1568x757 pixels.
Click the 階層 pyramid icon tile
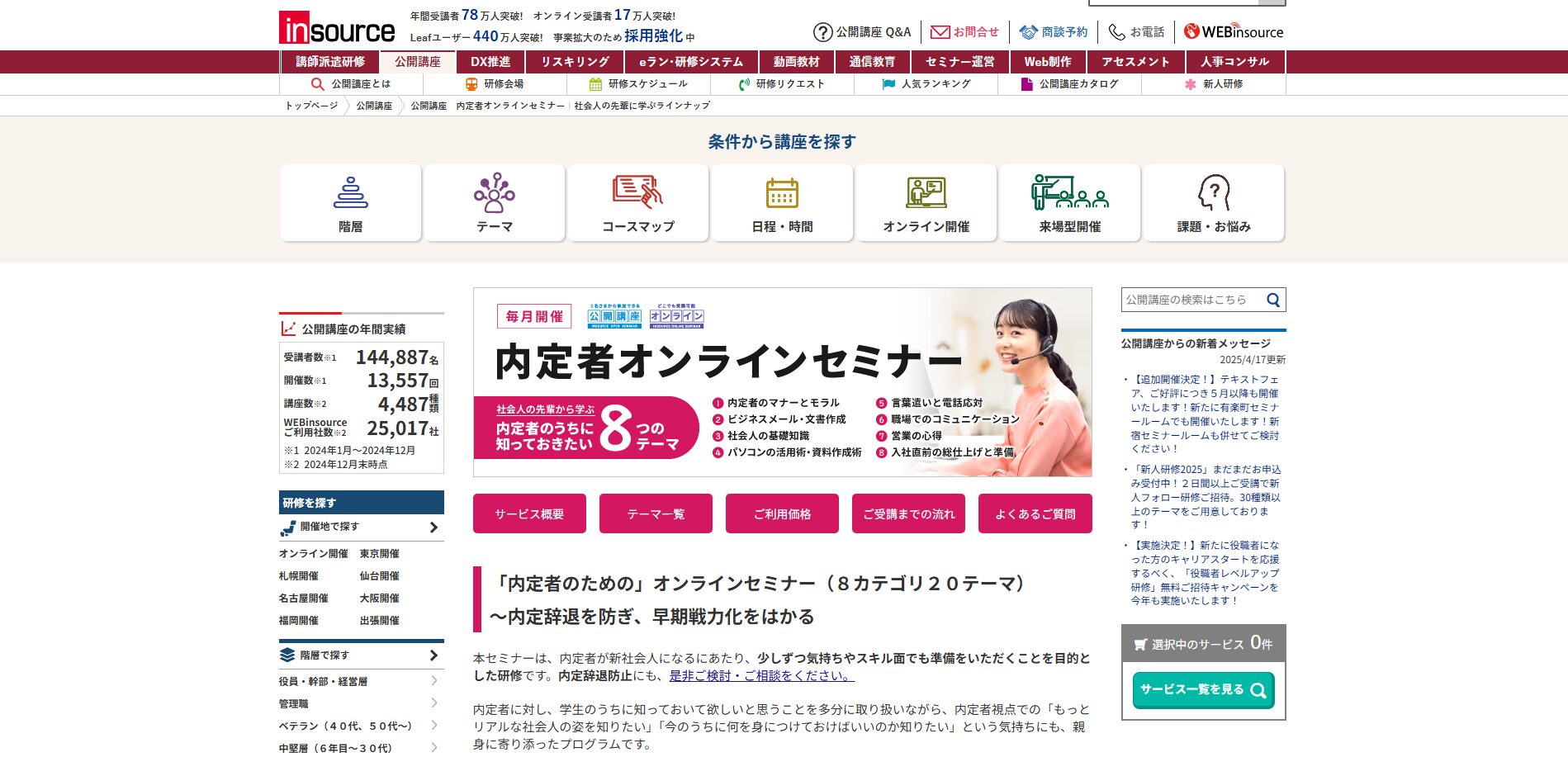(351, 203)
